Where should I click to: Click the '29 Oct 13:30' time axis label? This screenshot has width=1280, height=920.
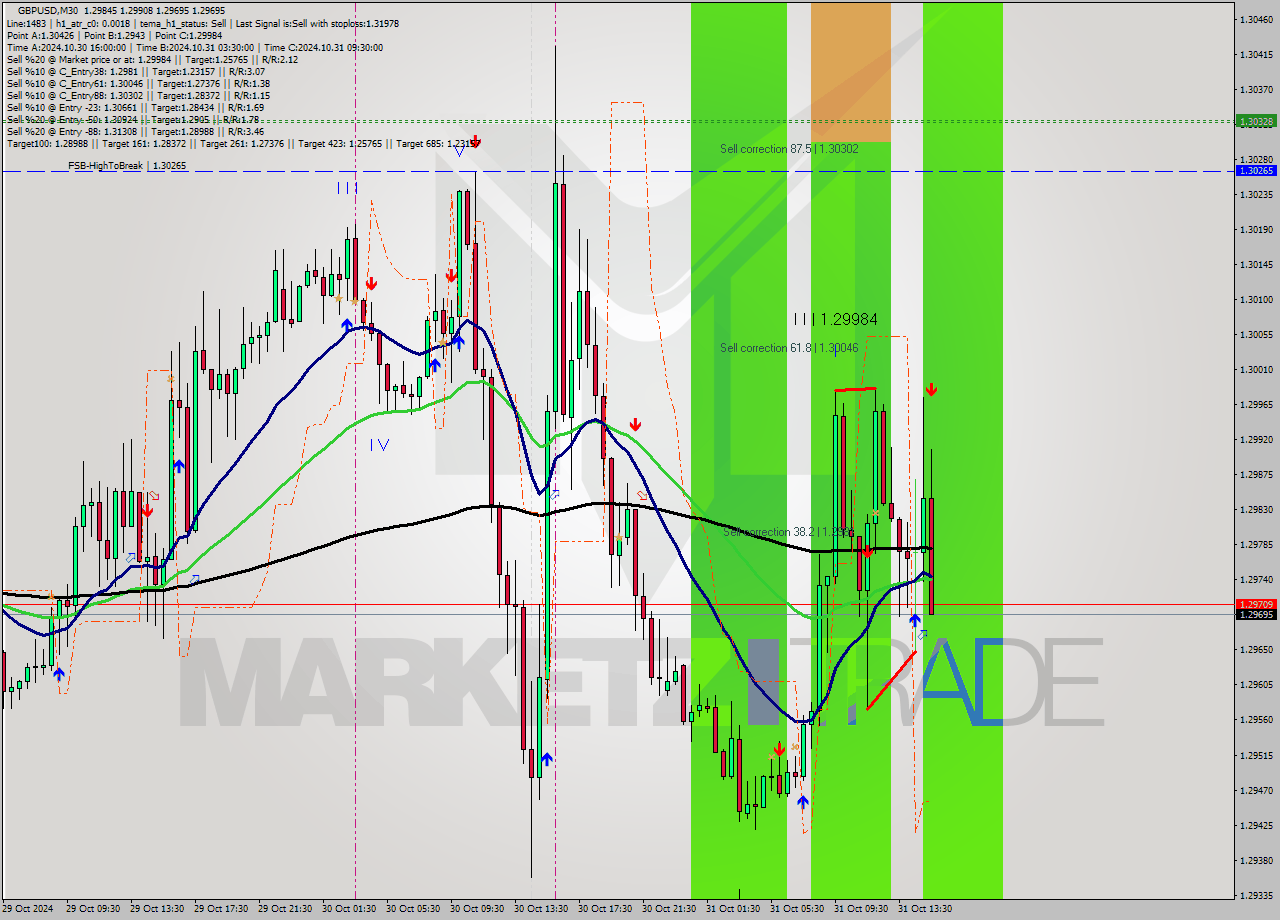(x=157, y=909)
